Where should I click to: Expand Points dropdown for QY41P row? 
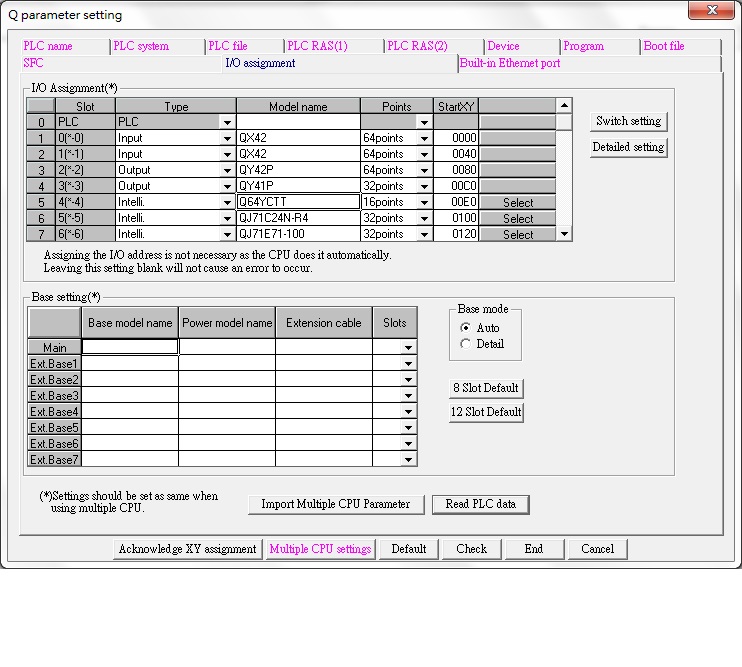424,186
